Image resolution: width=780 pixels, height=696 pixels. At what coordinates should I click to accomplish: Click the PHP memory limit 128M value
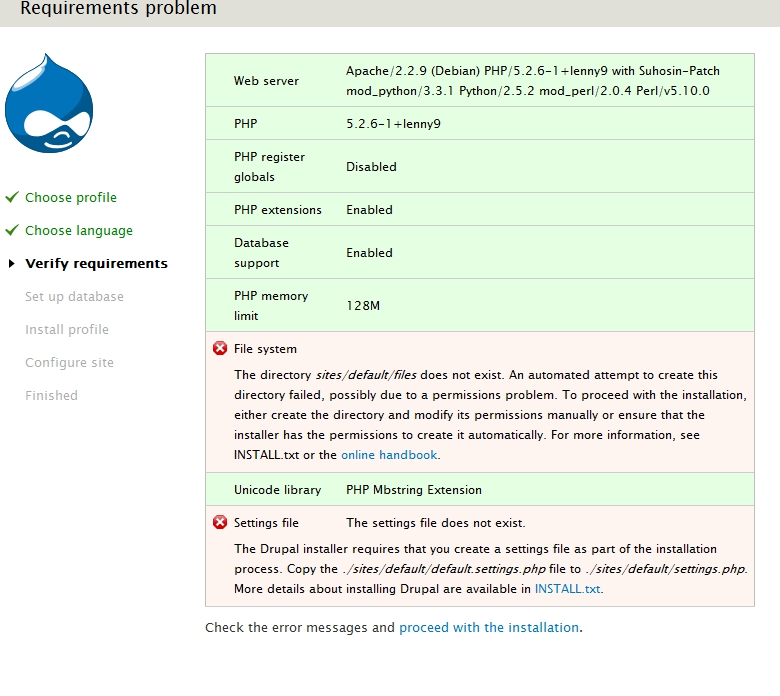(x=363, y=306)
